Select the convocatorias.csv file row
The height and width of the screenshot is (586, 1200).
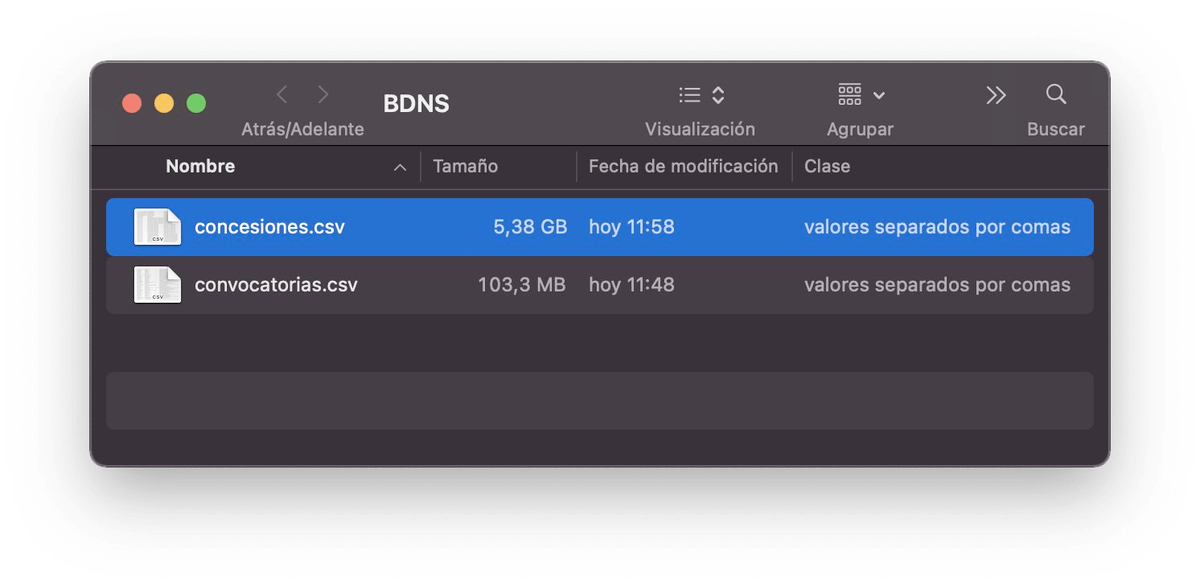point(600,285)
